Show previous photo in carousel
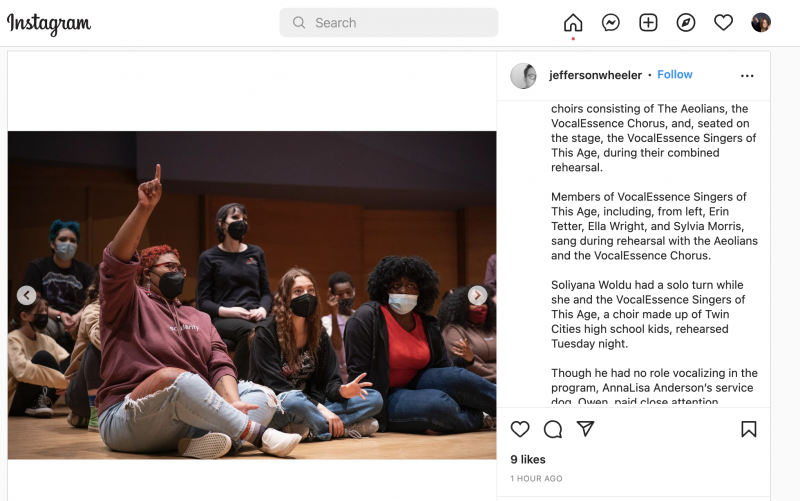 [x=27, y=295]
